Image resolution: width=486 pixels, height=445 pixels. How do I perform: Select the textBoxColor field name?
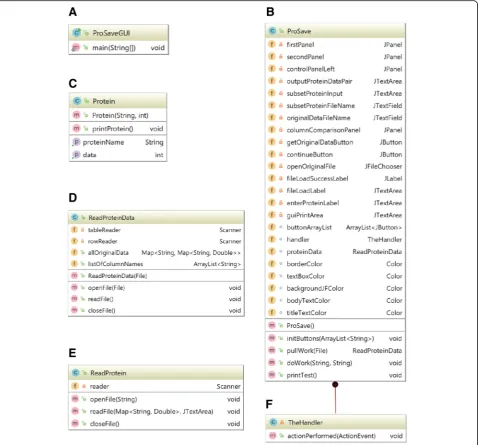pyautogui.click(x=305, y=276)
